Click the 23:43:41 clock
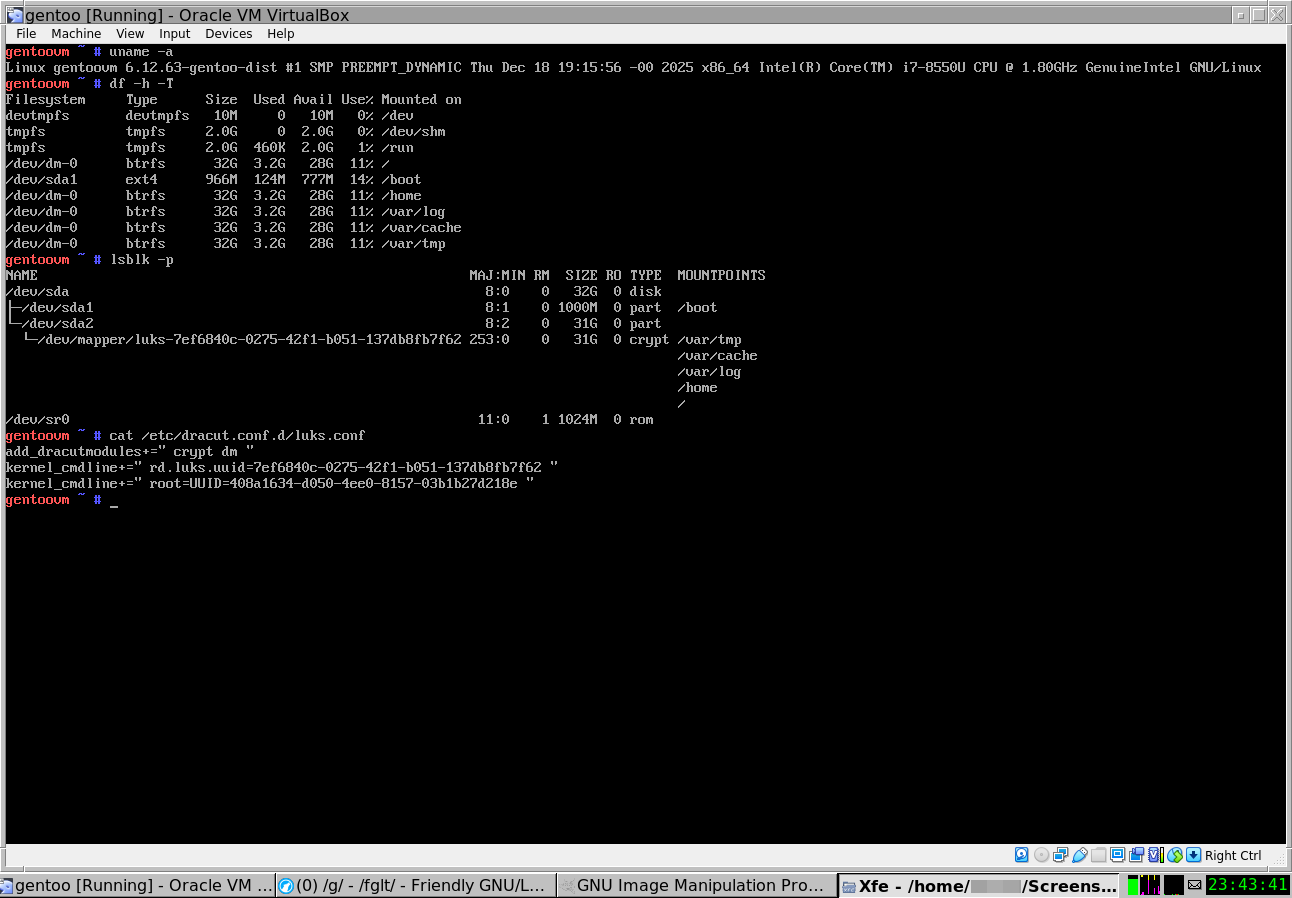The image size is (1292, 898). tap(1248, 885)
